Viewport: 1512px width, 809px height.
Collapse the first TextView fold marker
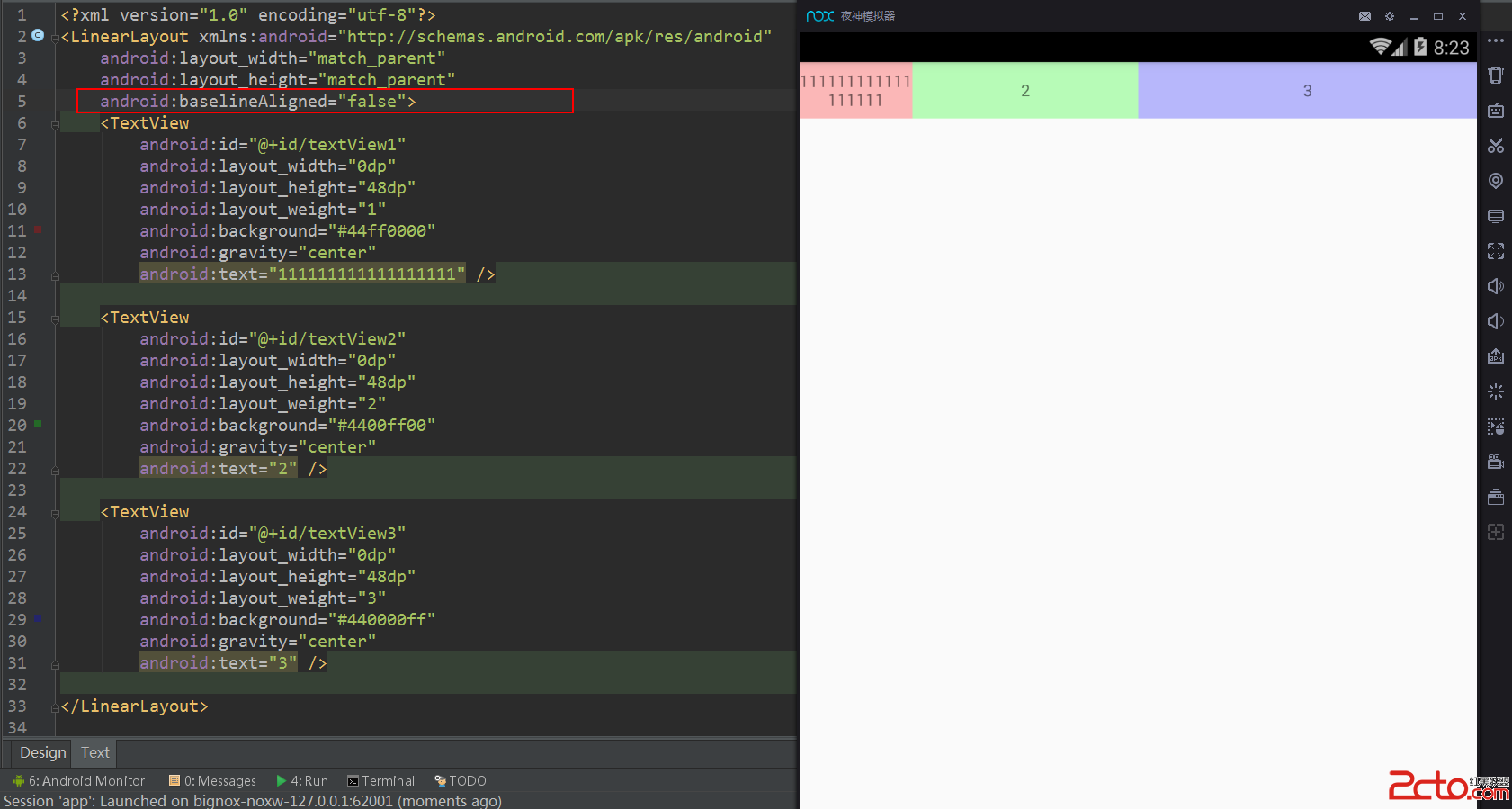point(55,124)
